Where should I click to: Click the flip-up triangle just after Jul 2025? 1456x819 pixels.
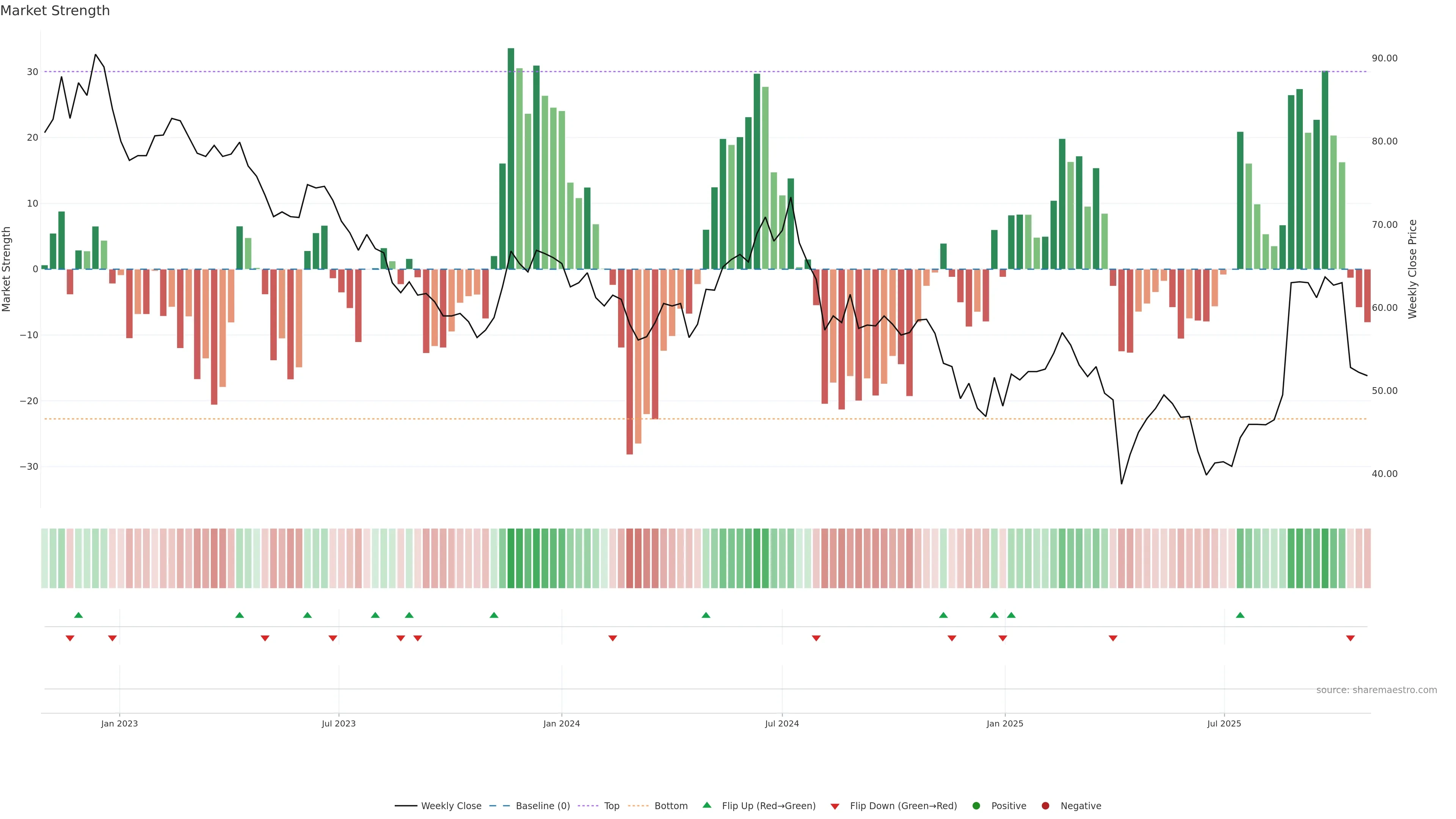tap(1240, 615)
